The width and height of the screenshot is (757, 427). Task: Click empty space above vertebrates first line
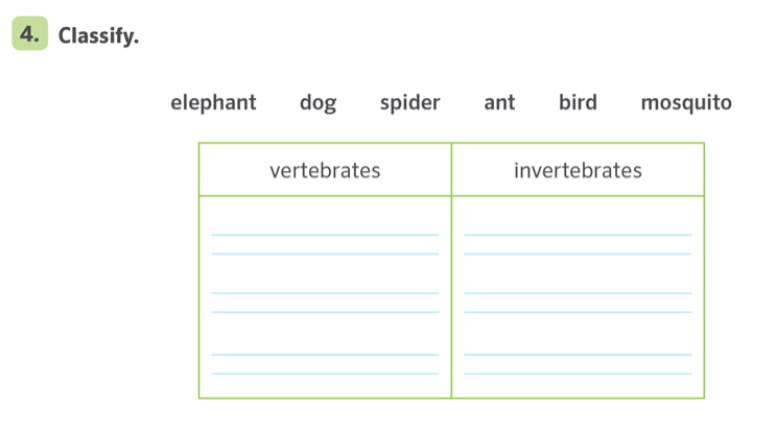click(325, 215)
